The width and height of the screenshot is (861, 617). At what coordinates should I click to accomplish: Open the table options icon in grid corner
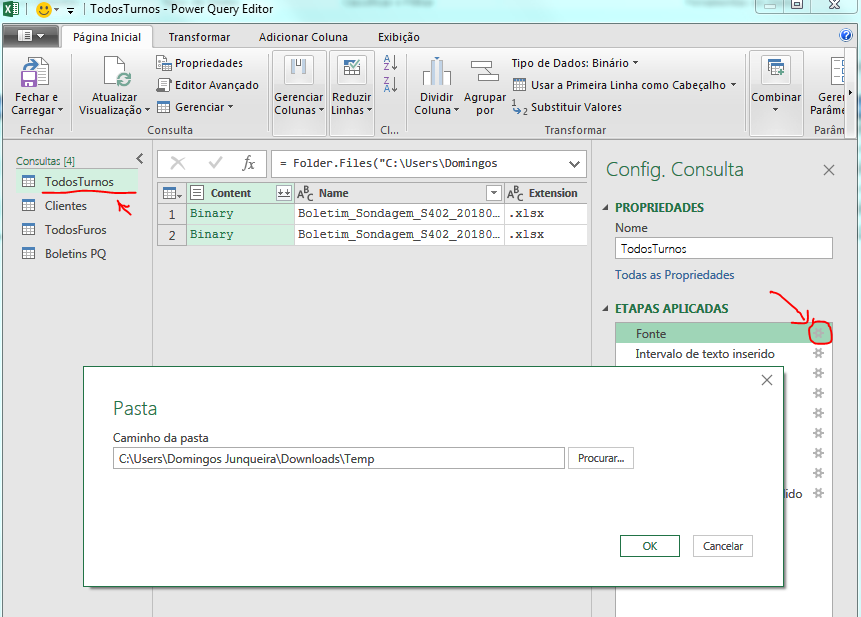(172, 193)
